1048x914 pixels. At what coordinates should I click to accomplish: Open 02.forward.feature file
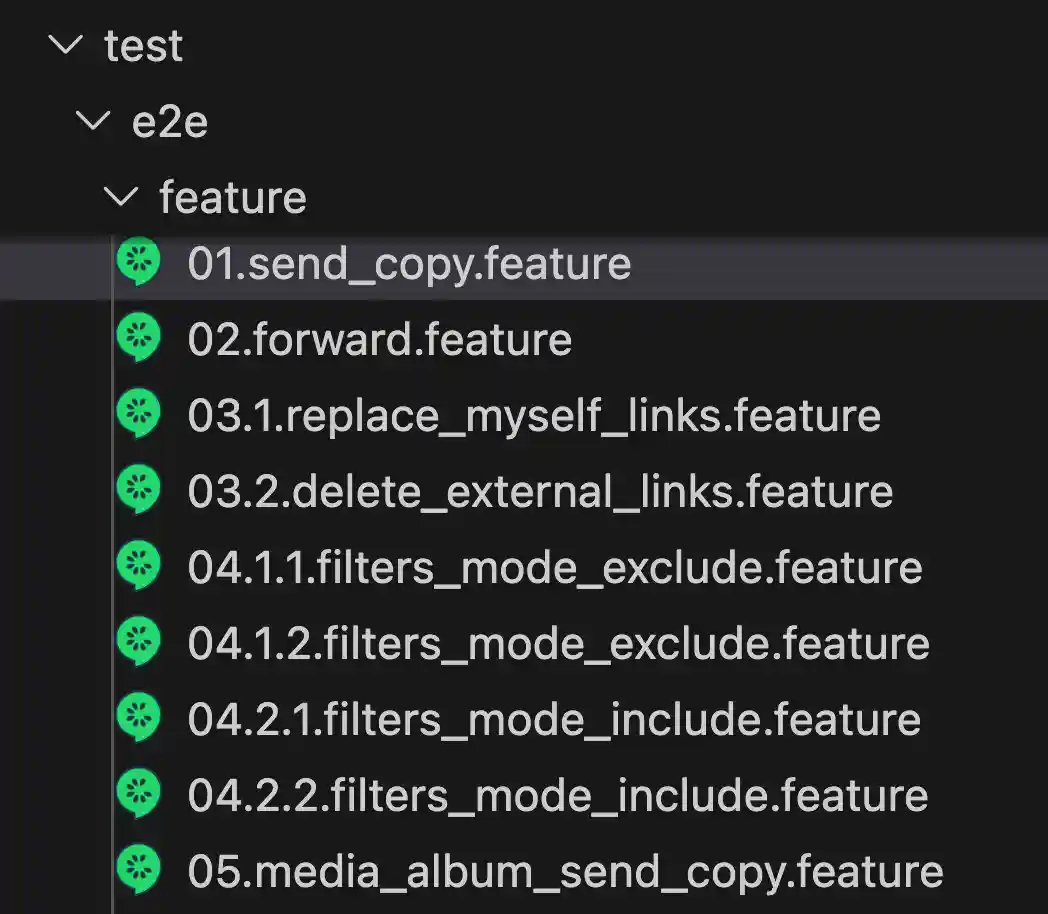click(x=379, y=340)
